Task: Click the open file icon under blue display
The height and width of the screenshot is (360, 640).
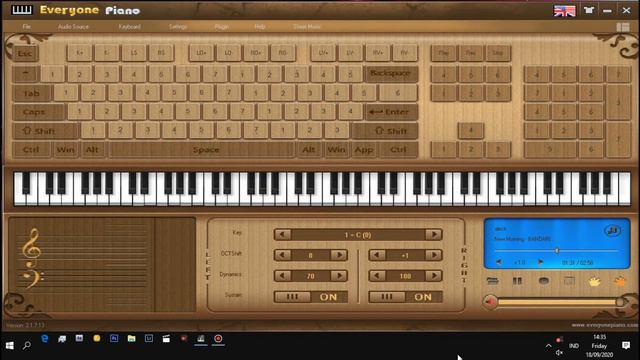Action: click(493, 281)
